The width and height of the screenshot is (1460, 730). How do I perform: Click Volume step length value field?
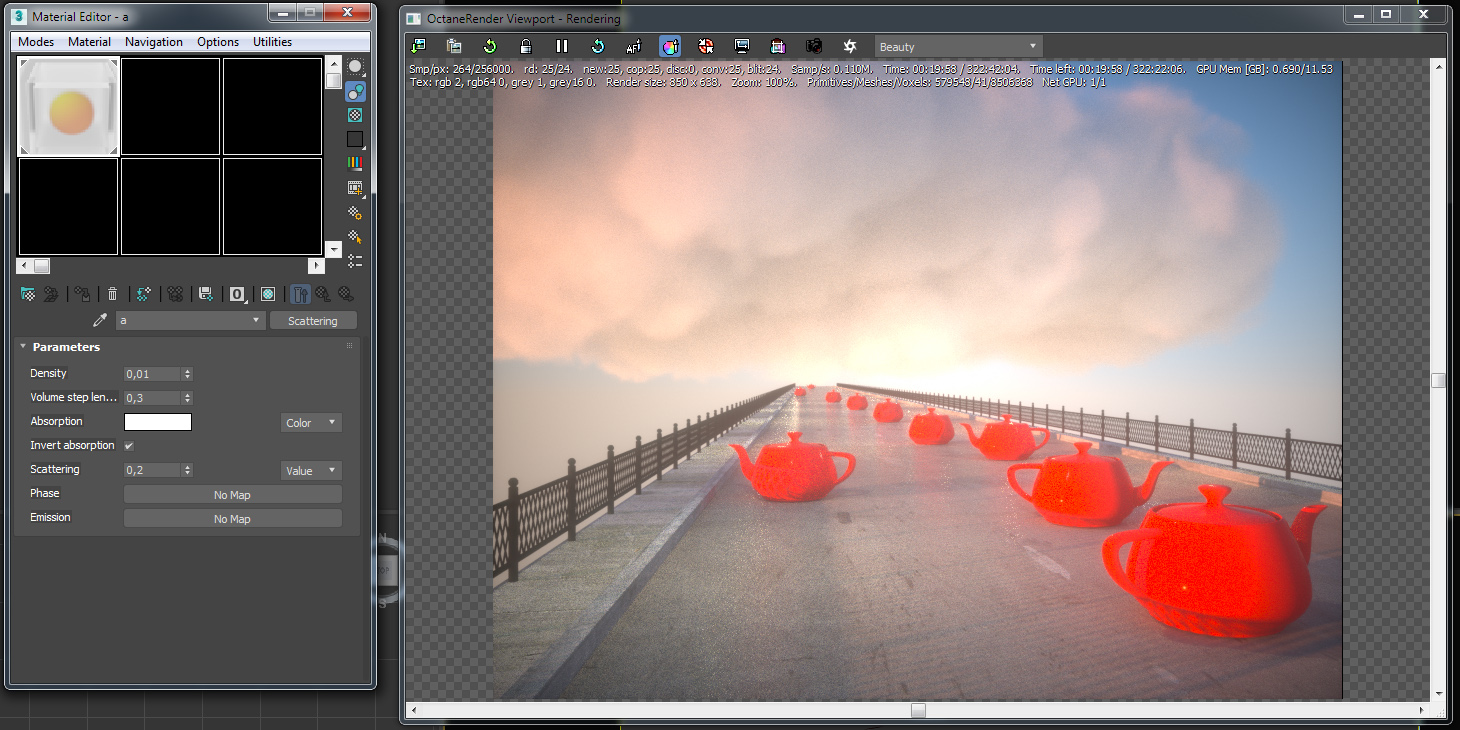[152, 398]
